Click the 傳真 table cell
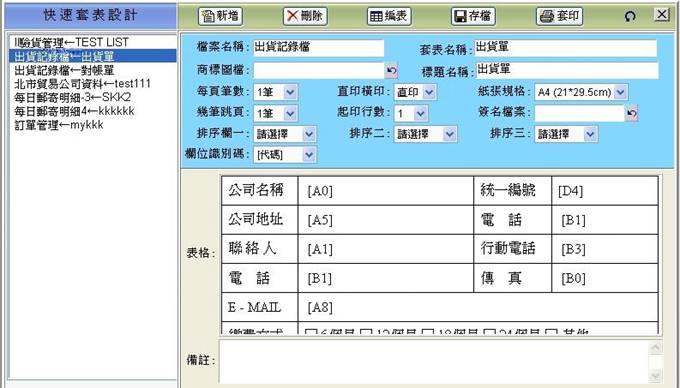The height and width of the screenshot is (388, 680). pyautogui.click(x=512, y=278)
